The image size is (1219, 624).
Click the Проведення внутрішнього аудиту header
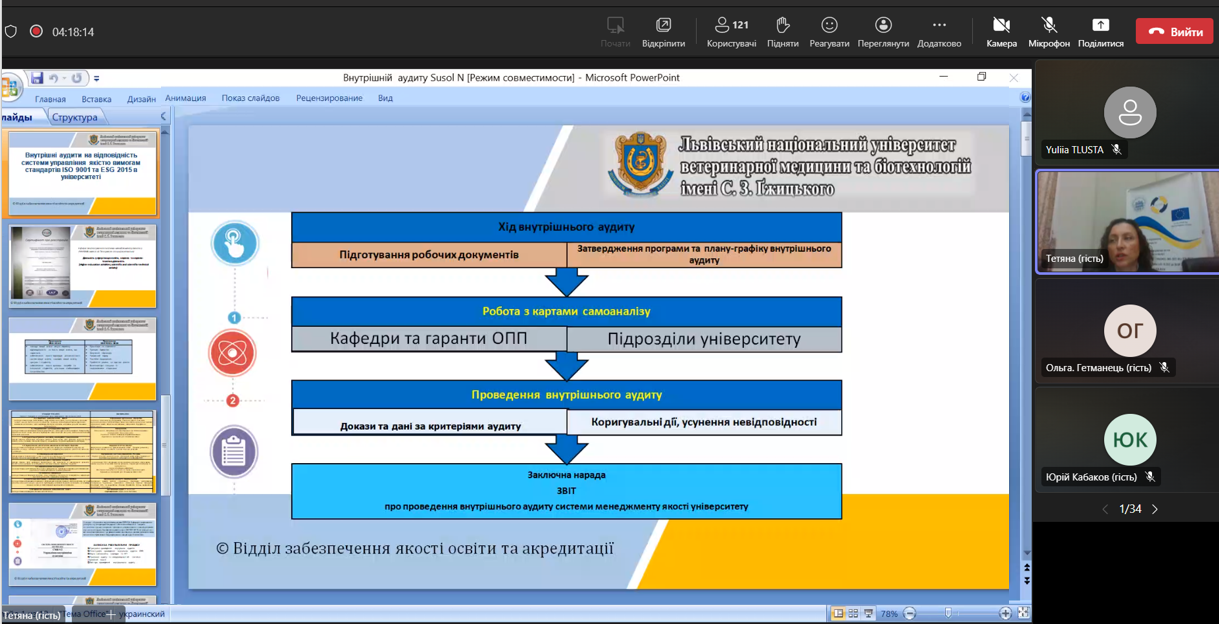coord(566,395)
